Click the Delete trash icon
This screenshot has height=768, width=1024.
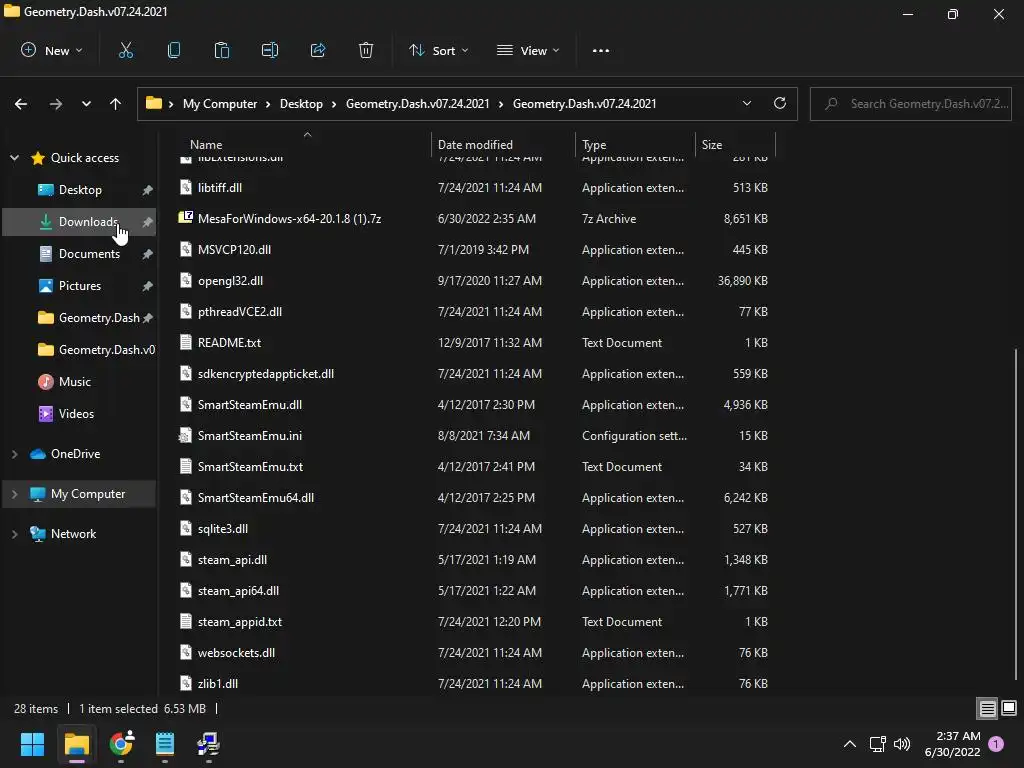pyautogui.click(x=366, y=50)
